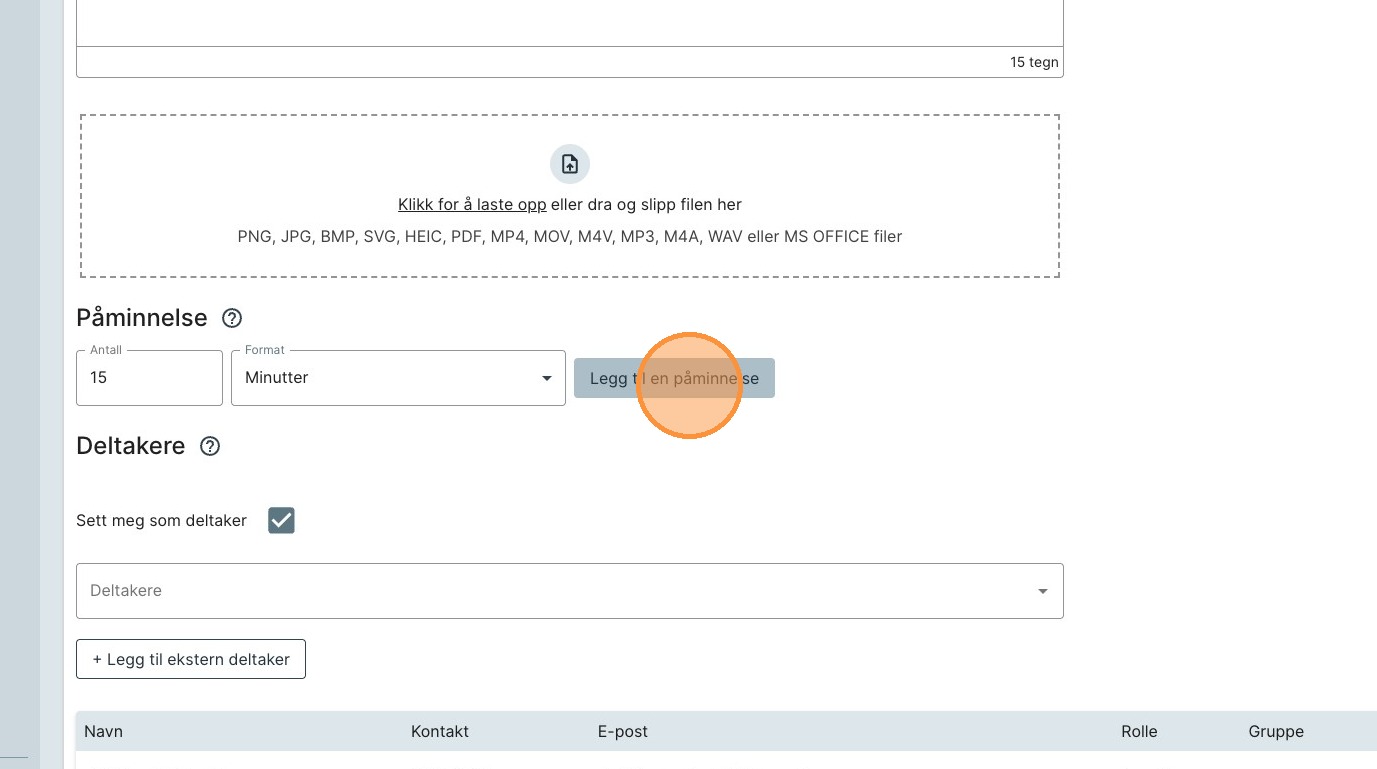Image resolution: width=1377 pixels, height=769 pixels.
Task: Open help icon next to Deltakere heading
Action: [x=210, y=446]
